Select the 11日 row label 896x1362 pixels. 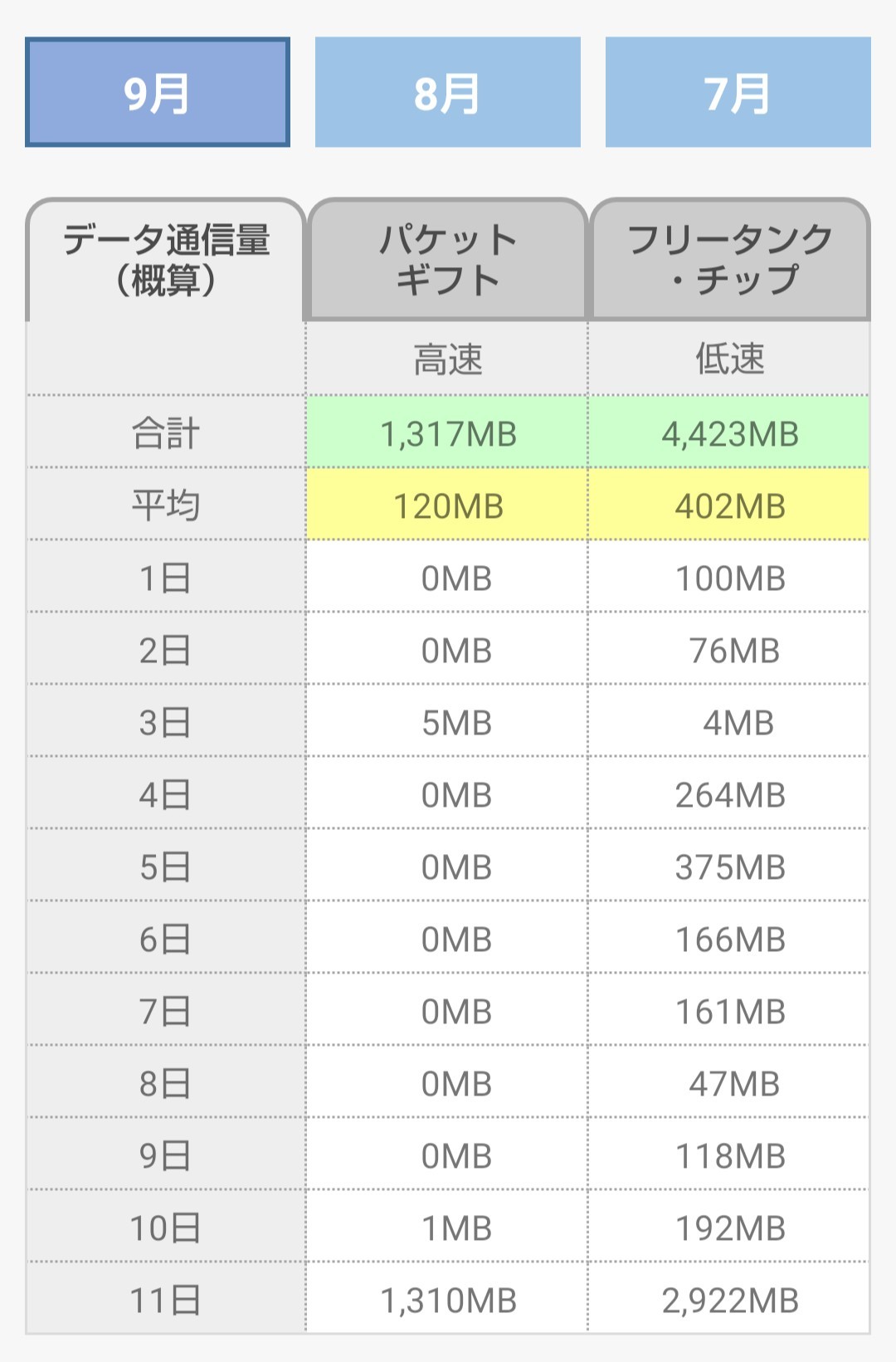[166, 1300]
